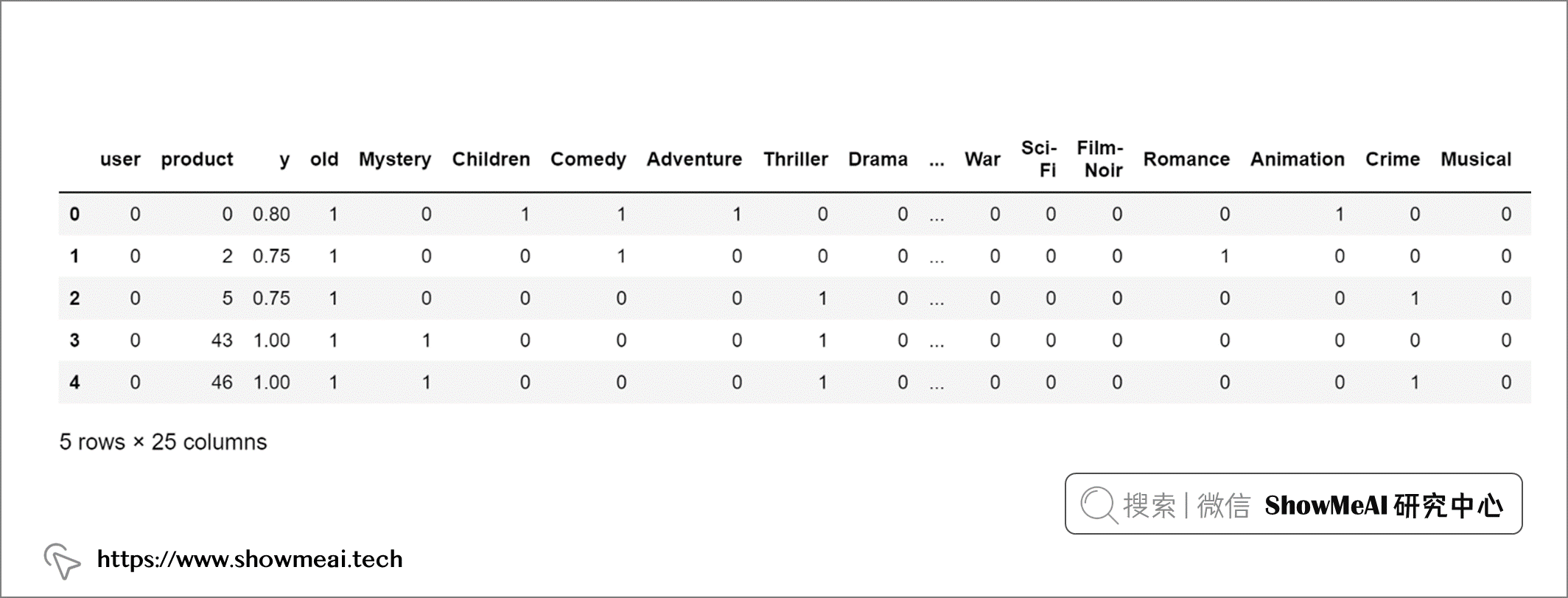Click the "Musical" column header

click(1476, 159)
